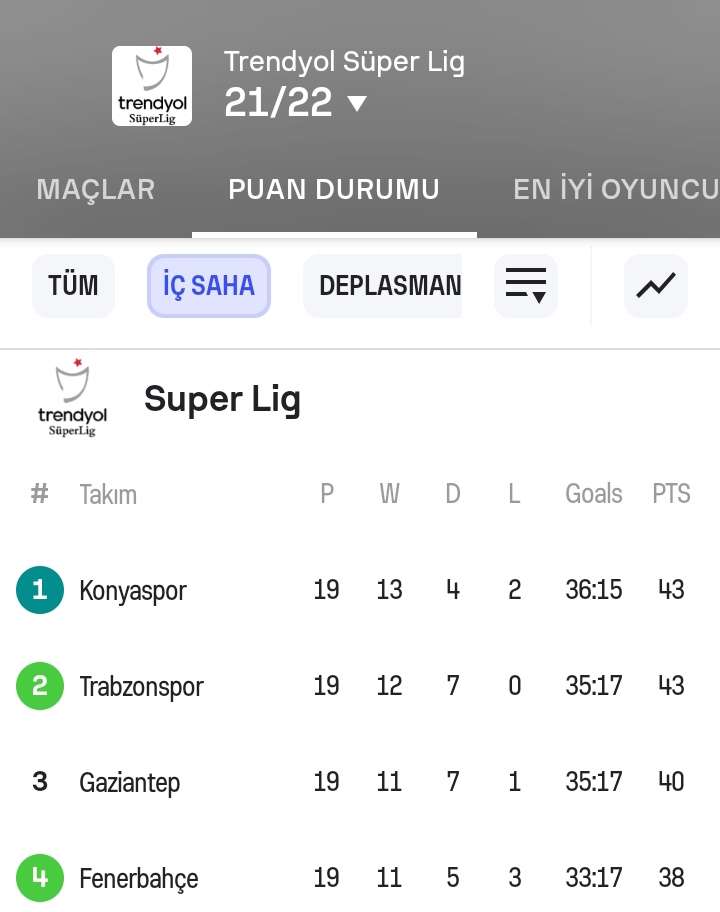Tap Trabzonspor's green rank 2 badge
Image resolution: width=720 pixels, height=912 pixels.
tap(40, 686)
